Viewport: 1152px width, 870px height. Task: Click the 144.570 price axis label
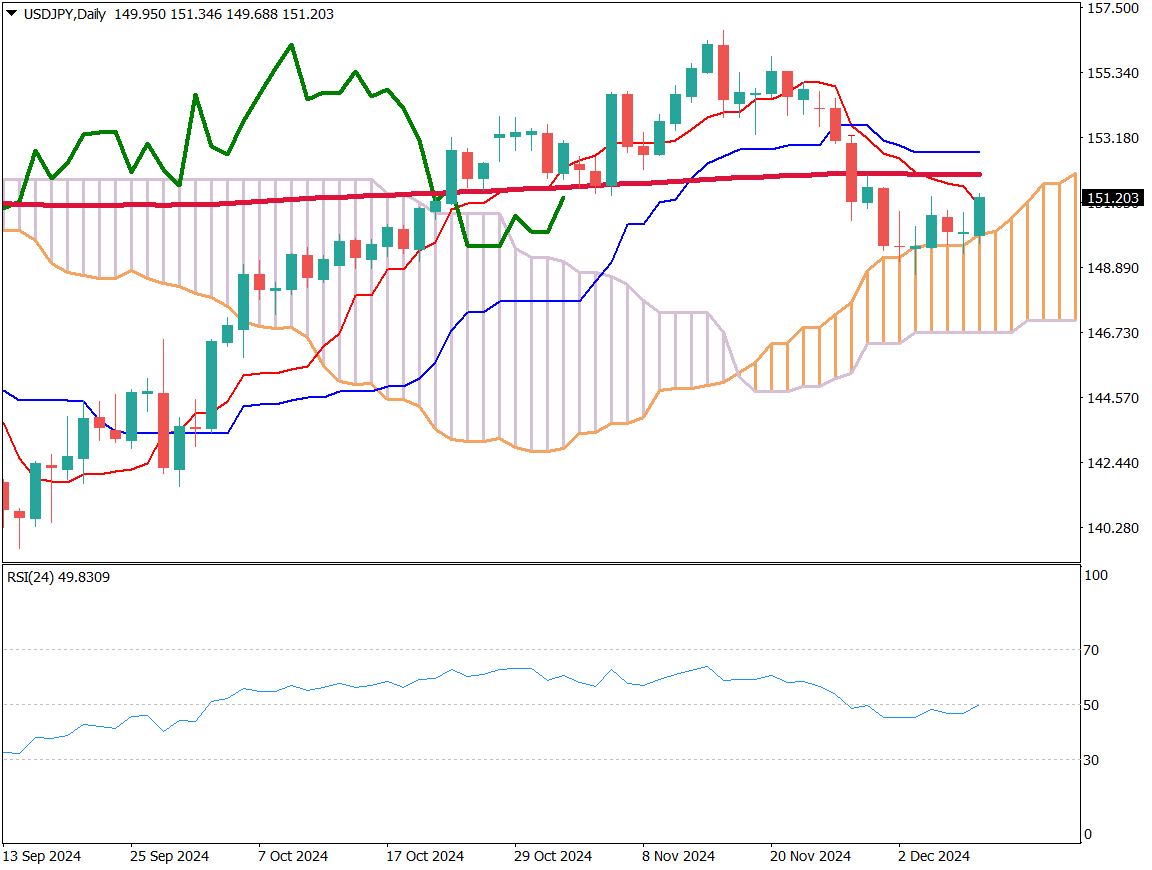(x=1113, y=398)
